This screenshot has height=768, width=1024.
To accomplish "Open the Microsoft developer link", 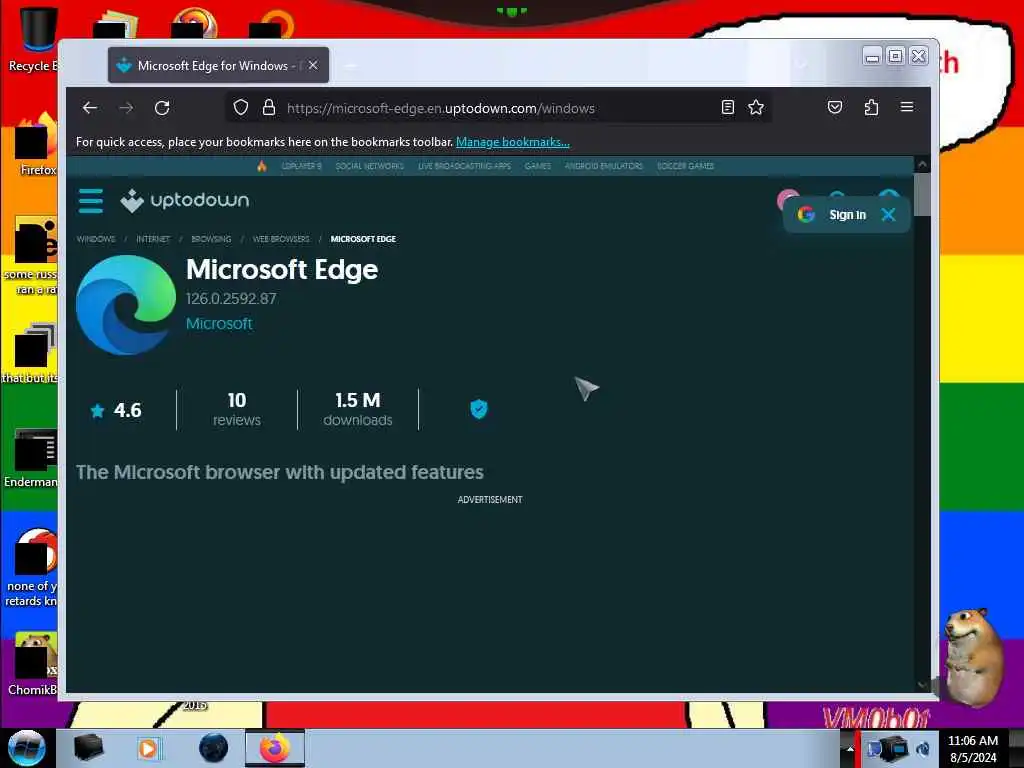I will click(x=219, y=323).
